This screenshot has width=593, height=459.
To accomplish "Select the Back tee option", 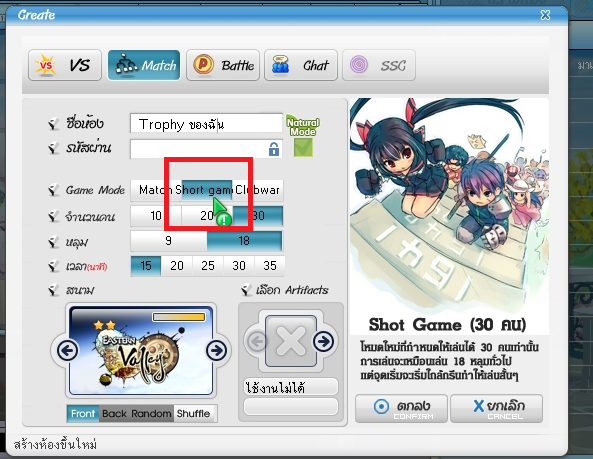I will 115,414.
